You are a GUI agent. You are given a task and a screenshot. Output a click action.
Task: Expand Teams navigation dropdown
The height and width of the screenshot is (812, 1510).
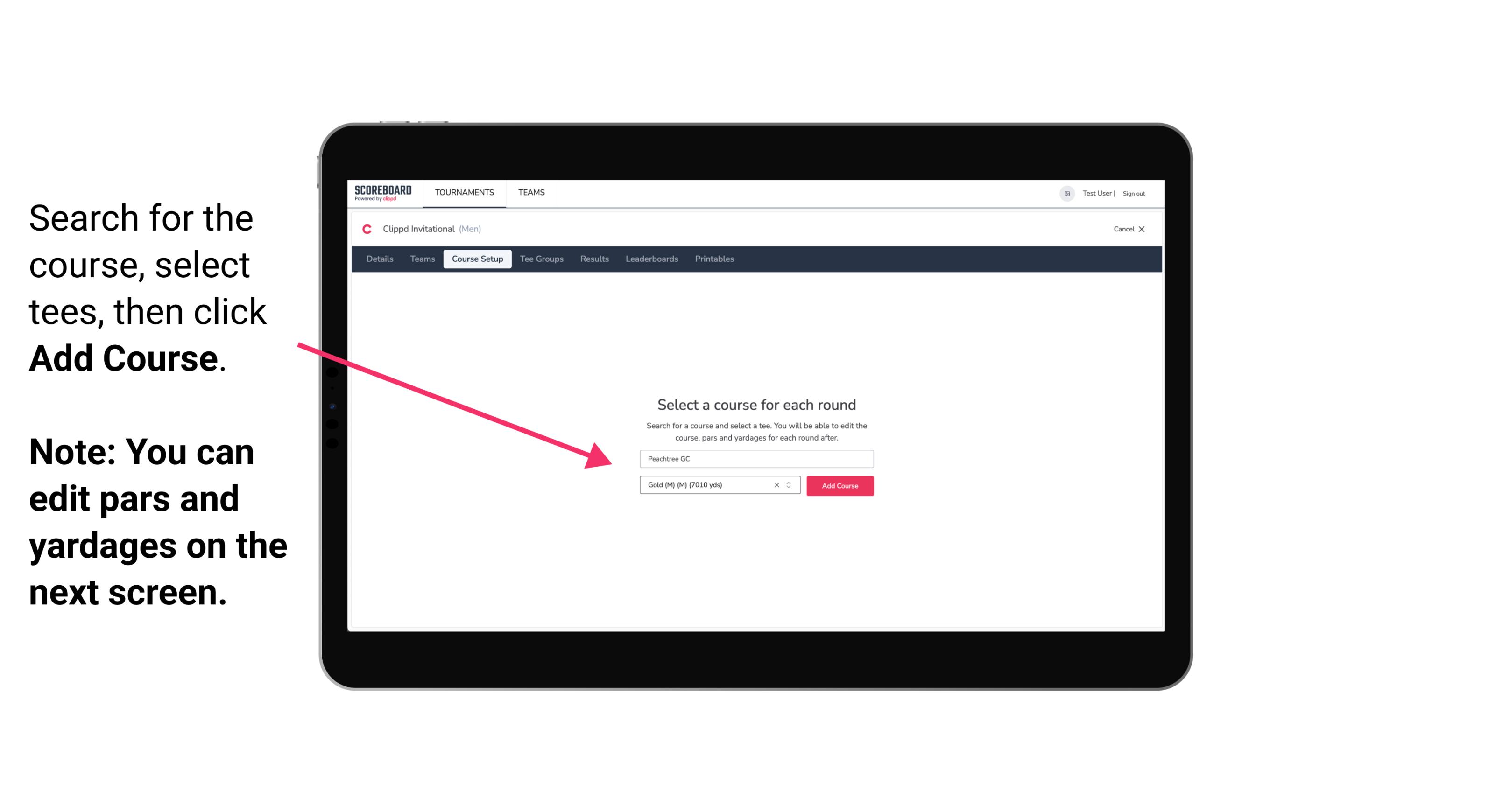point(531,192)
